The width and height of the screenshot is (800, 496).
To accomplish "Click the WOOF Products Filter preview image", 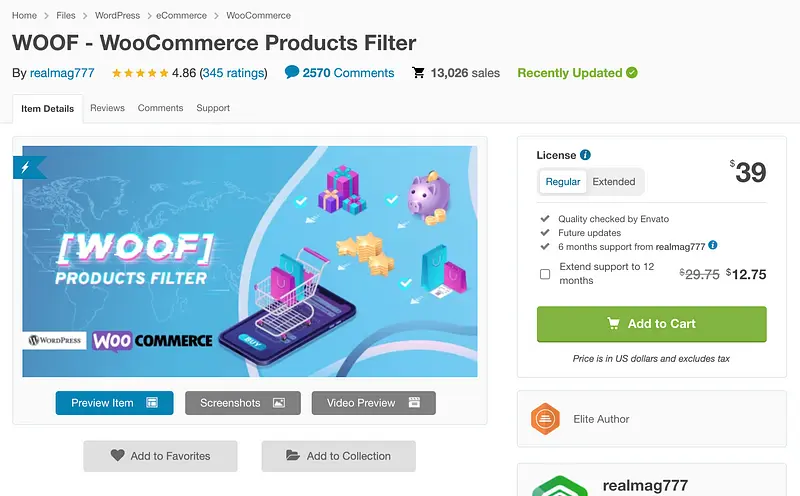I will coord(250,262).
